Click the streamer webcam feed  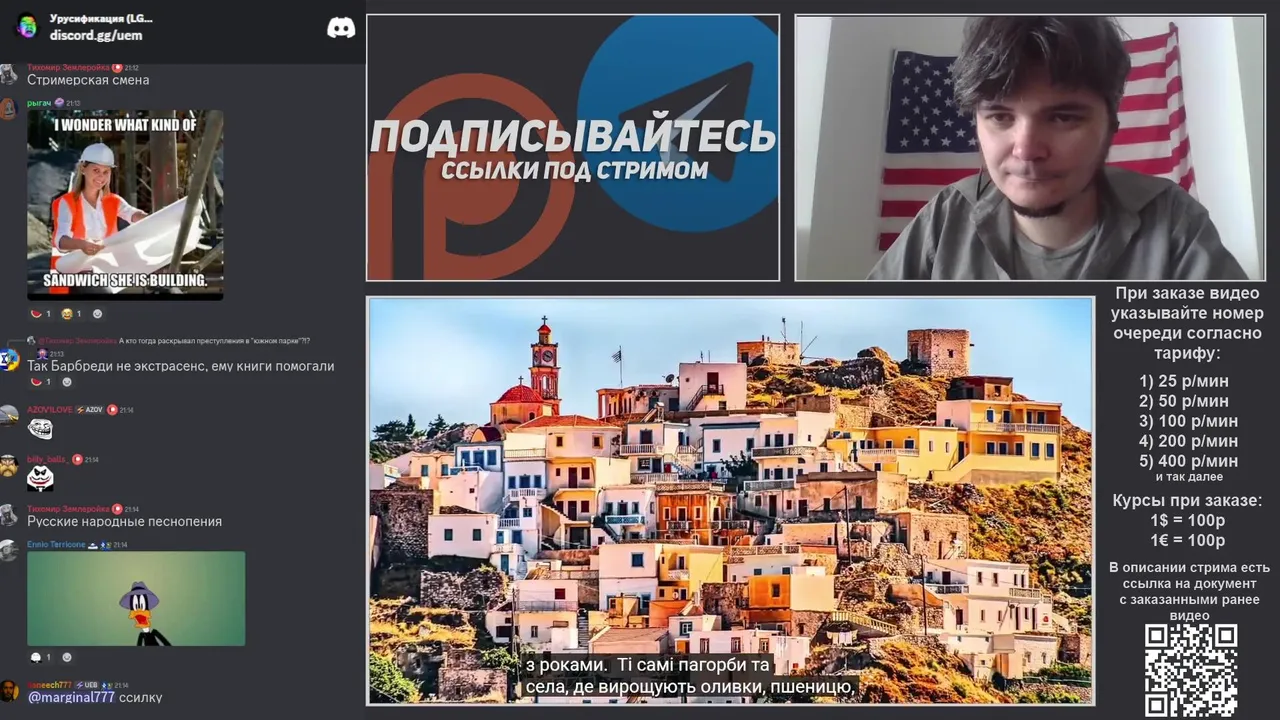pos(1030,148)
